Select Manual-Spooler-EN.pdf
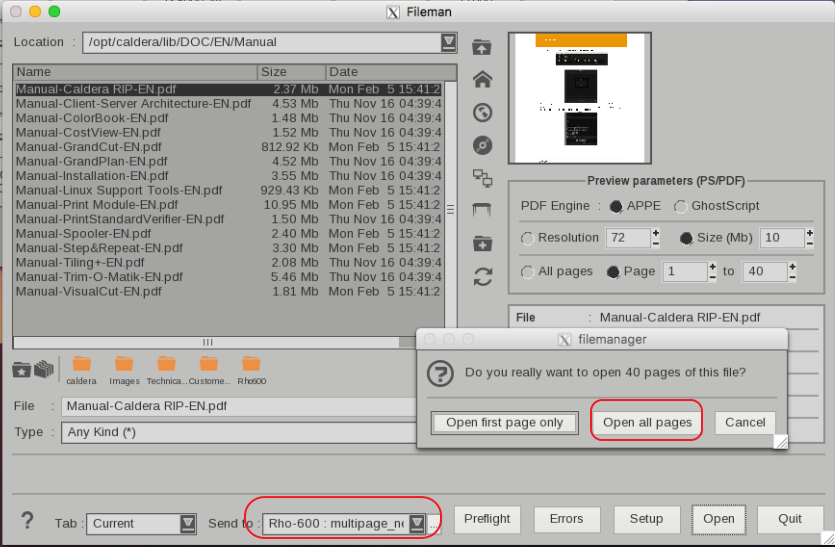 pyautogui.click(x=228, y=233)
